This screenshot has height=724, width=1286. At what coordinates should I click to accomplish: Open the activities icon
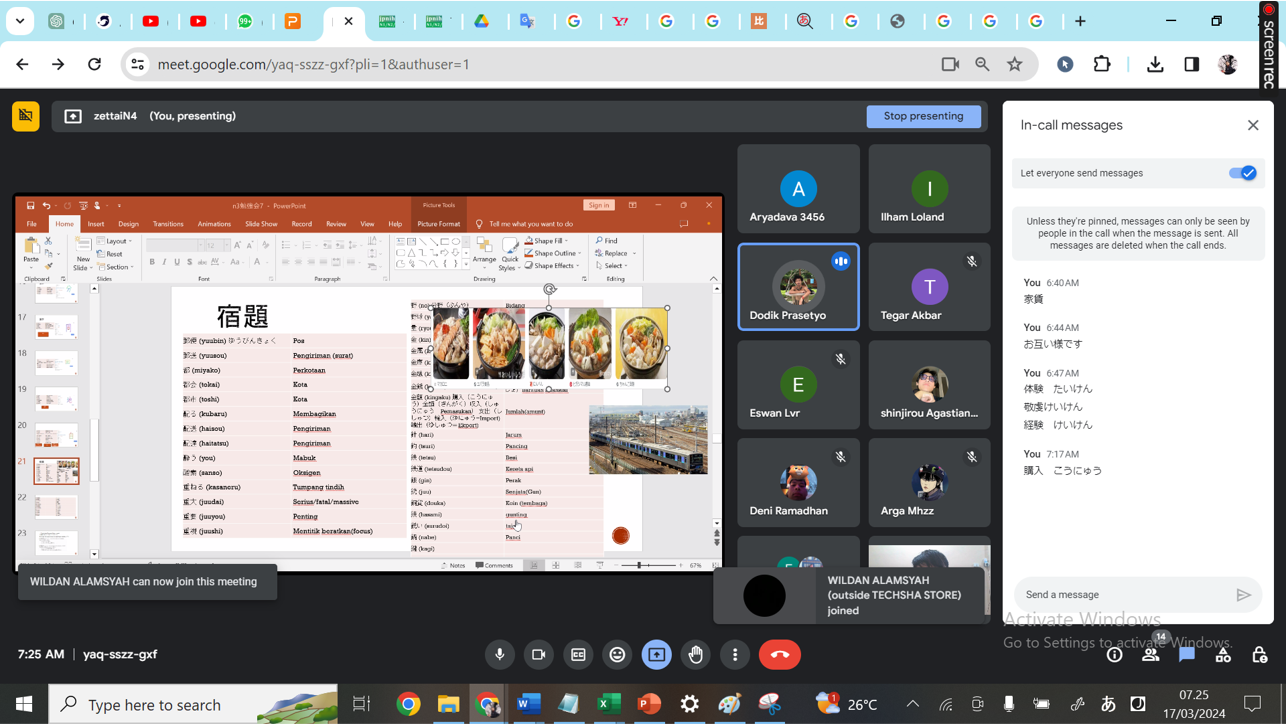tap(1223, 654)
